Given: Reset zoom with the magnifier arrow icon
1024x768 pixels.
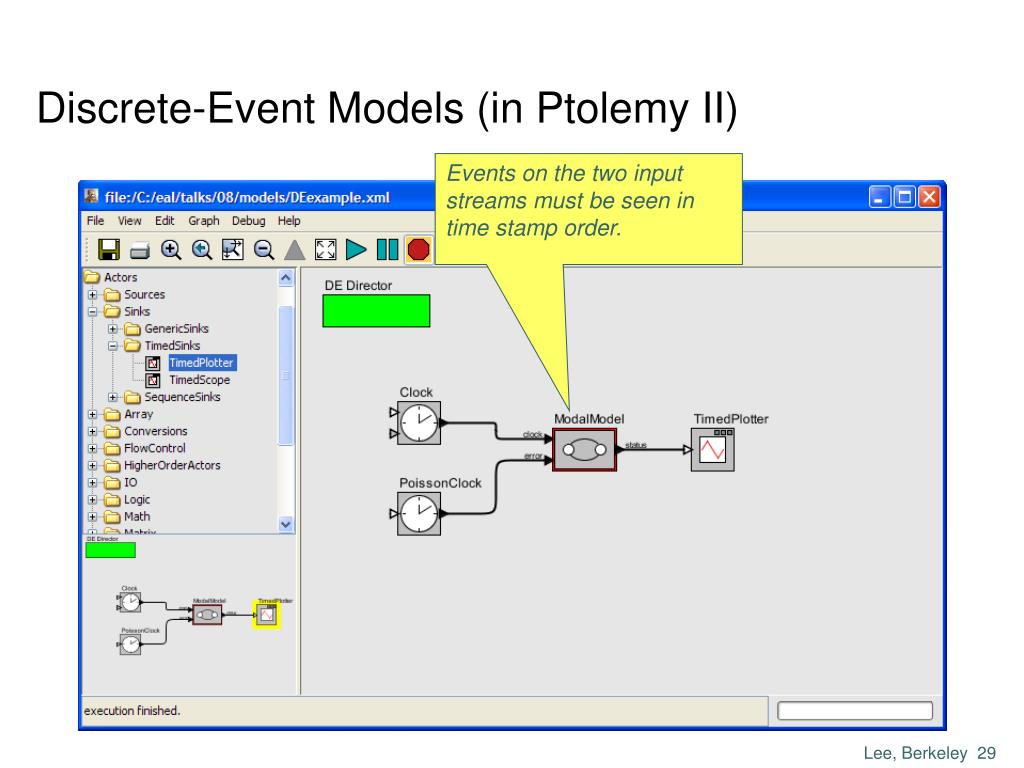Looking at the screenshot, I should pos(202,249).
